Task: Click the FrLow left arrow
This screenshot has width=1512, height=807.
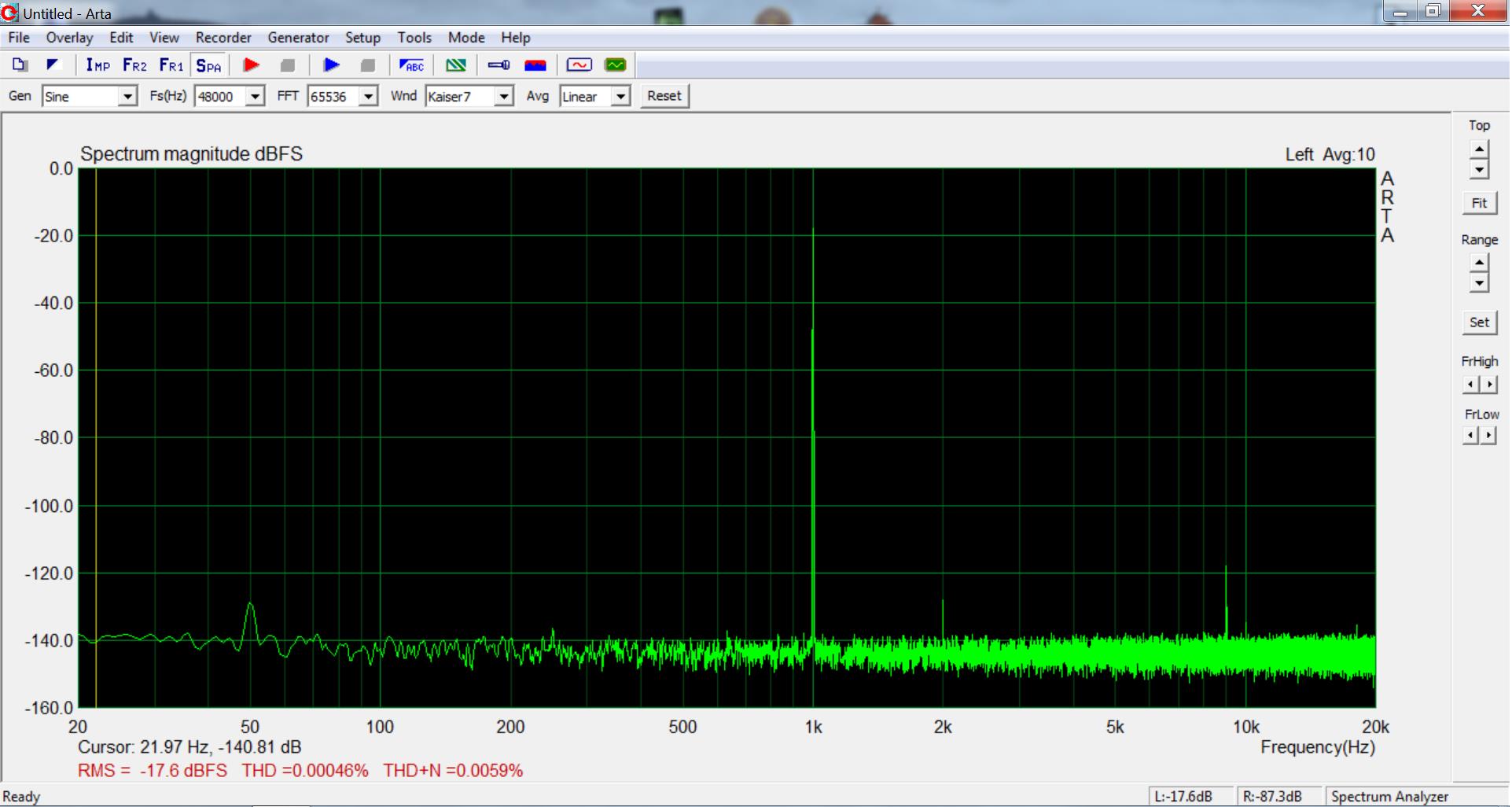Action: tap(1471, 435)
